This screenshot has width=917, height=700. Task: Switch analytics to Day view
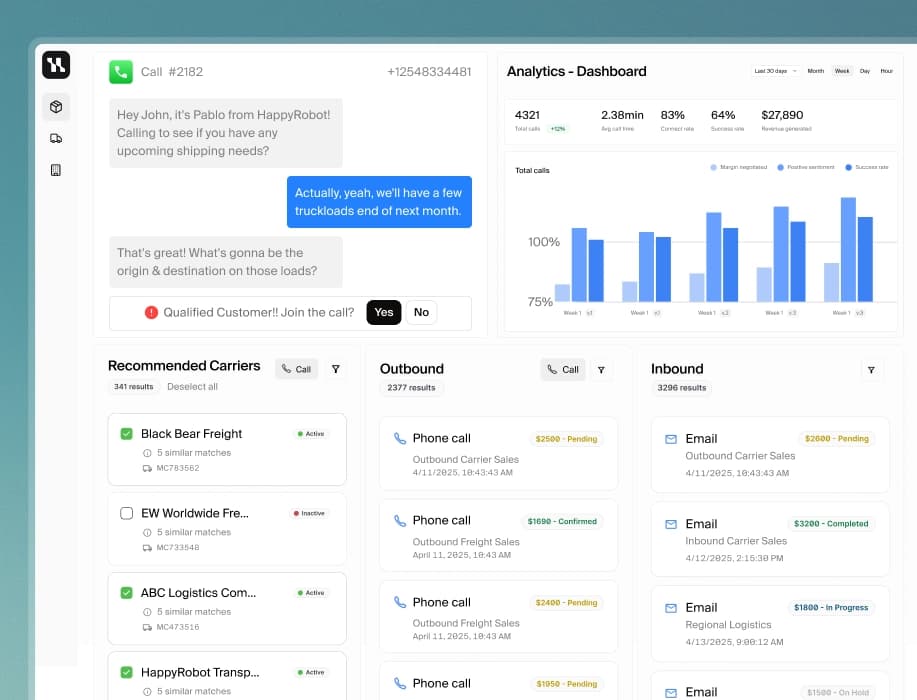[x=865, y=71]
